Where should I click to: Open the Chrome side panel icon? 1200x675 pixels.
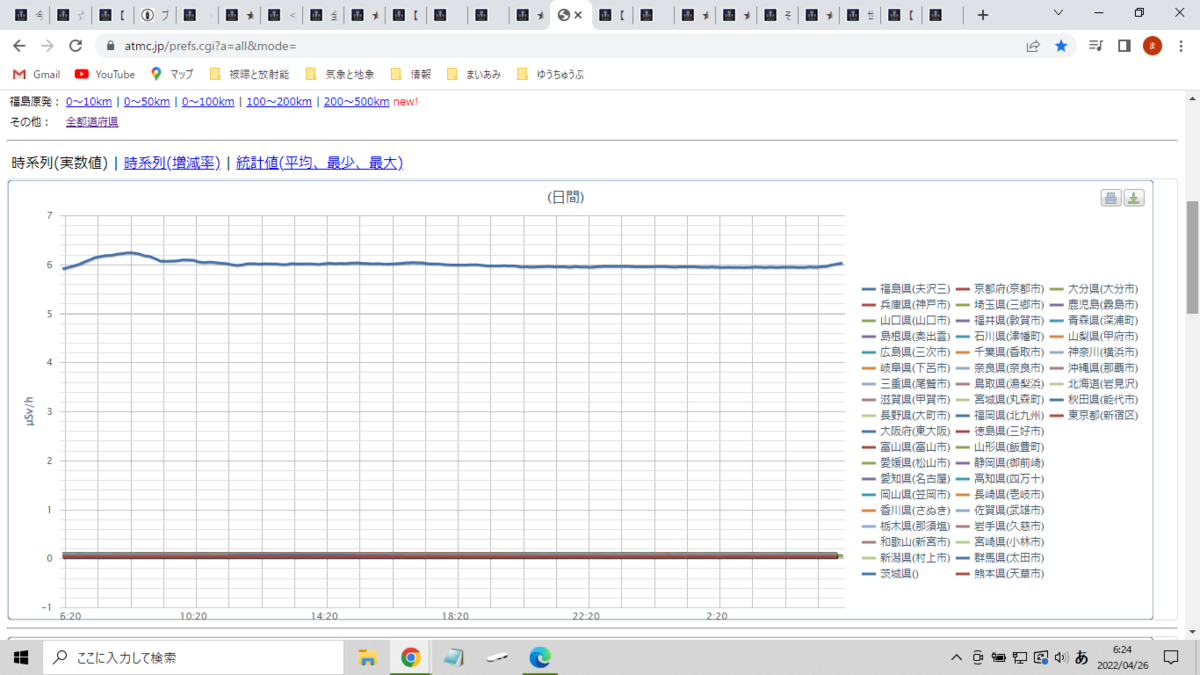coord(1124,46)
